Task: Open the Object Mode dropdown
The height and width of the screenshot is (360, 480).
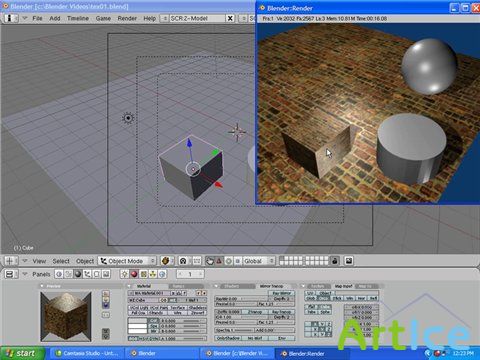Action: click(x=127, y=261)
